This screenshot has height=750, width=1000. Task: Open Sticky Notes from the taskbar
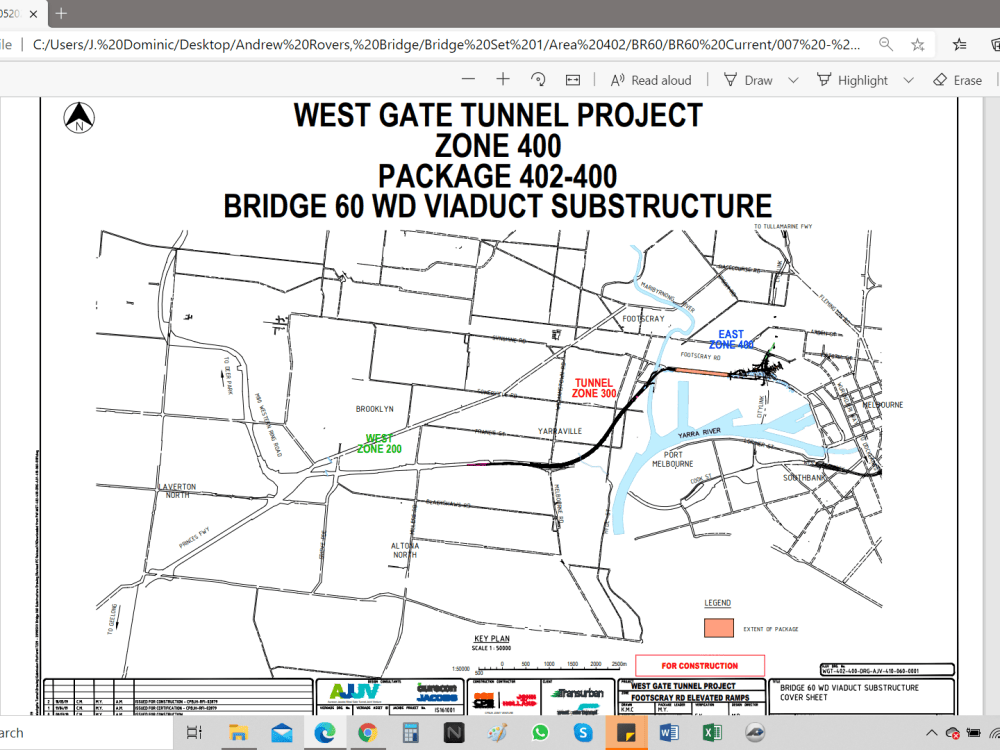point(626,733)
